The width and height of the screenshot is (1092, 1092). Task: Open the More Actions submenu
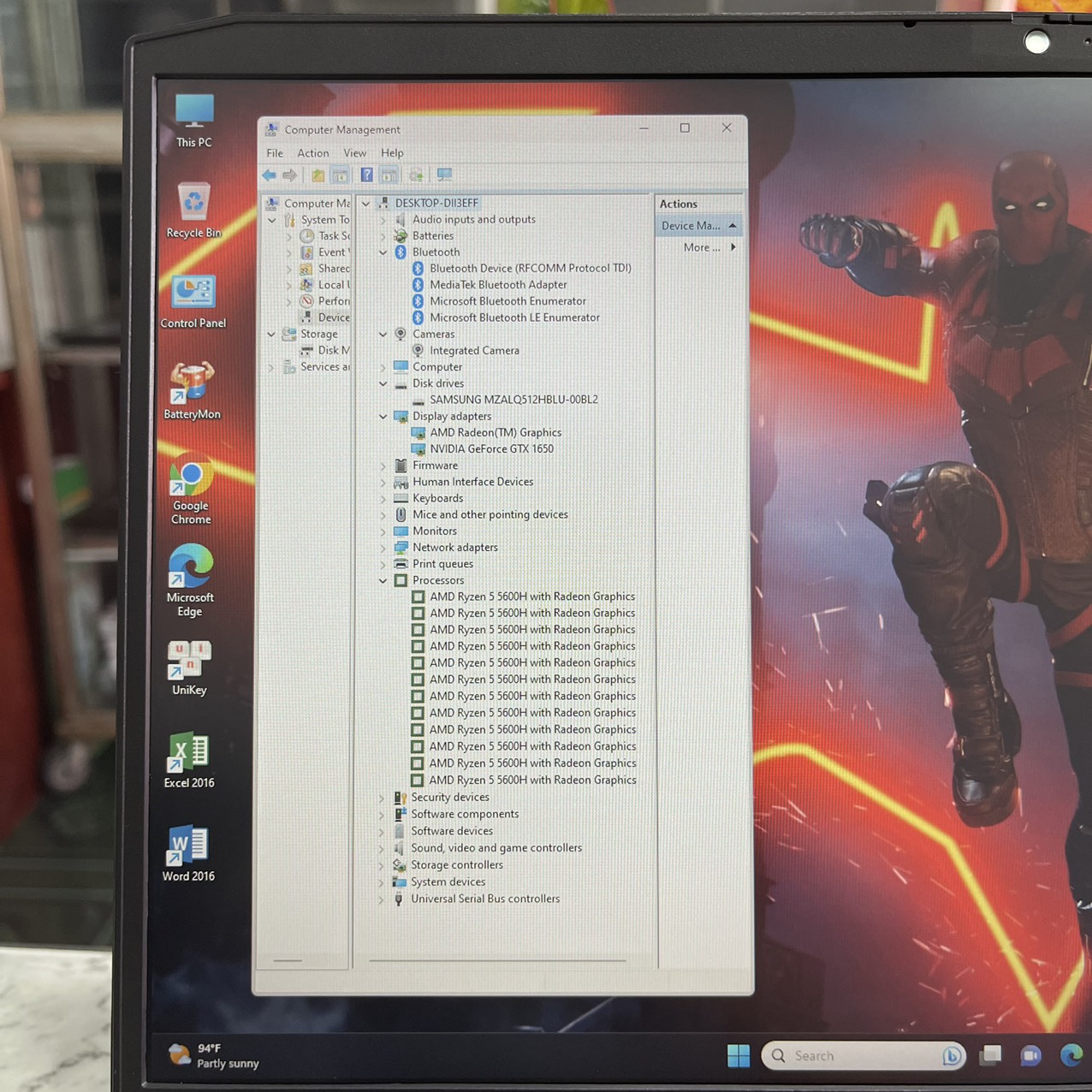pyautogui.click(x=709, y=247)
